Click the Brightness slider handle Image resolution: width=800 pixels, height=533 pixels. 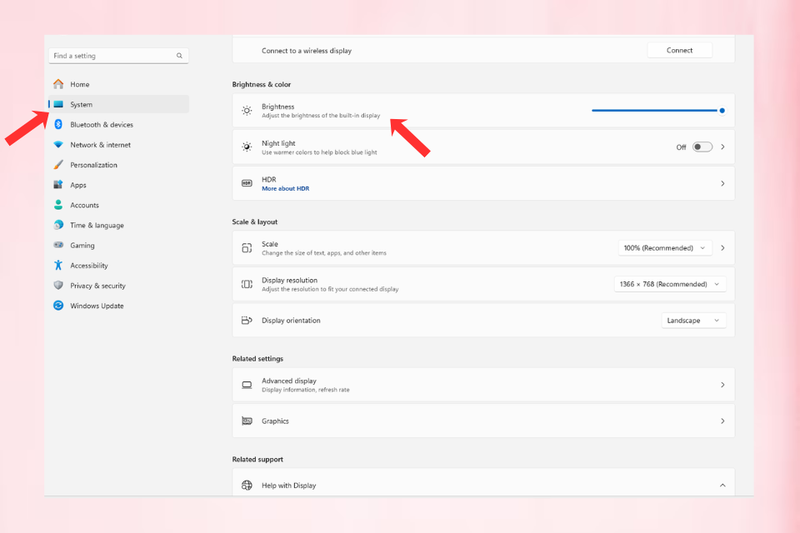722,111
